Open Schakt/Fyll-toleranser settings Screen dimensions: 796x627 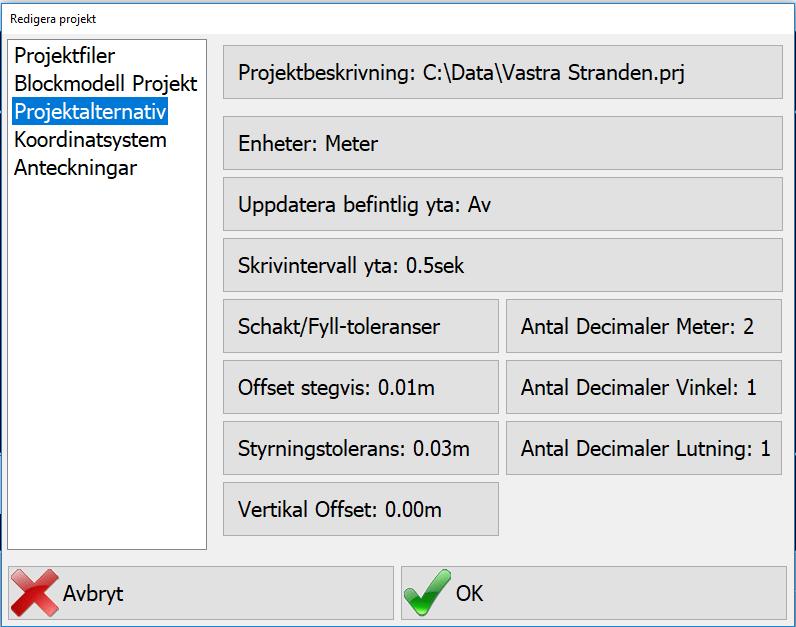361,326
